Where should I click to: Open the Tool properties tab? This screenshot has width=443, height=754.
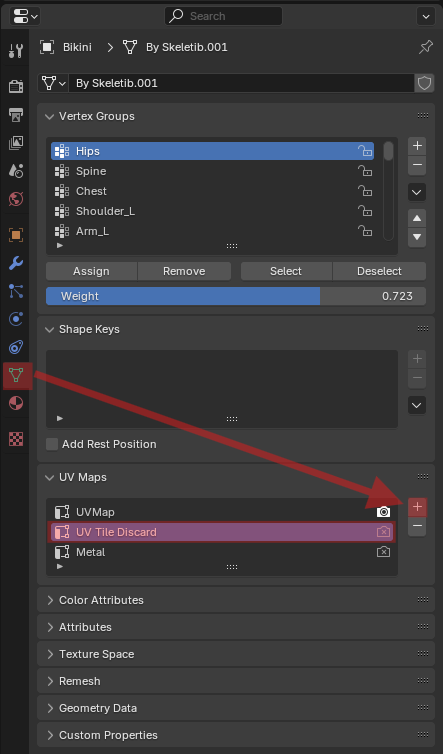point(16,50)
